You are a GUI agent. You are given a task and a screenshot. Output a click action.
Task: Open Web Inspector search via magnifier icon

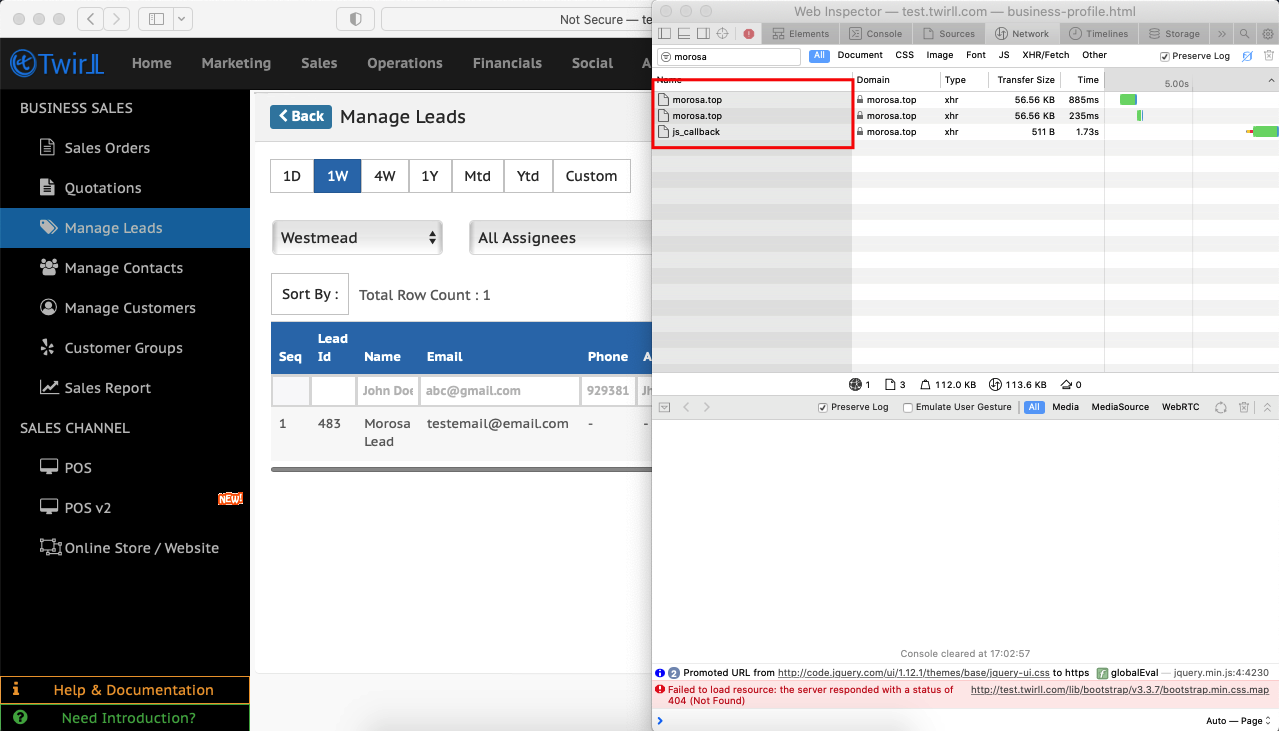[1245, 34]
